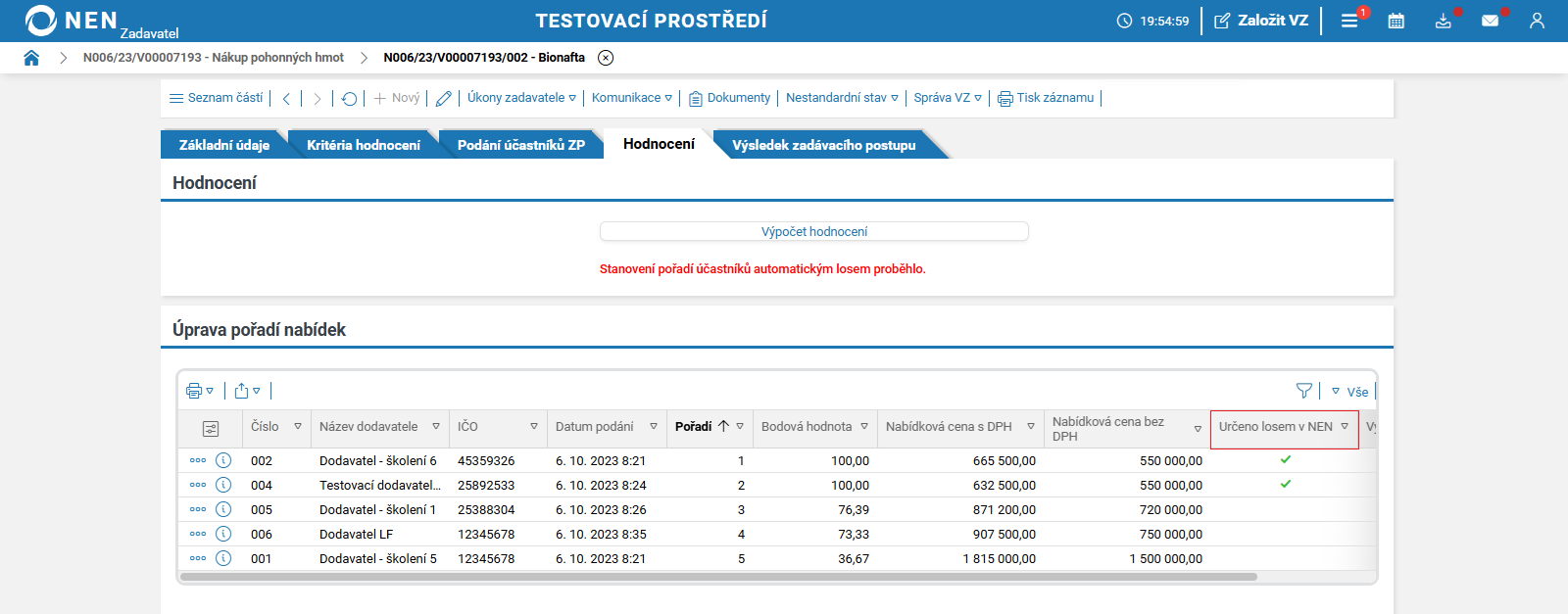Screen dimensions: 1568x614
Task: Click the pencil edit icon
Action: 444,98
